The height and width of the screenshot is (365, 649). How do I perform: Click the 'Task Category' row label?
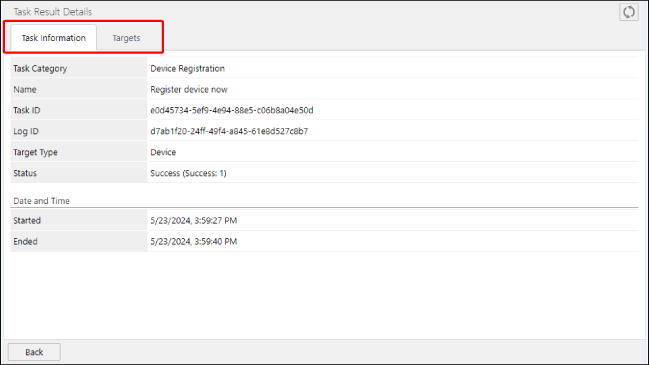40,69
